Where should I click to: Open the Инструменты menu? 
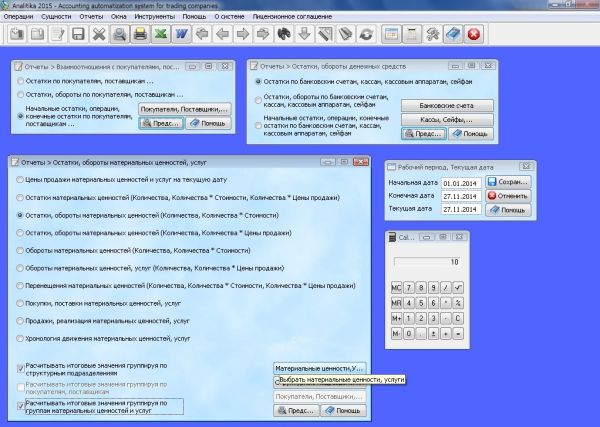point(181,17)
